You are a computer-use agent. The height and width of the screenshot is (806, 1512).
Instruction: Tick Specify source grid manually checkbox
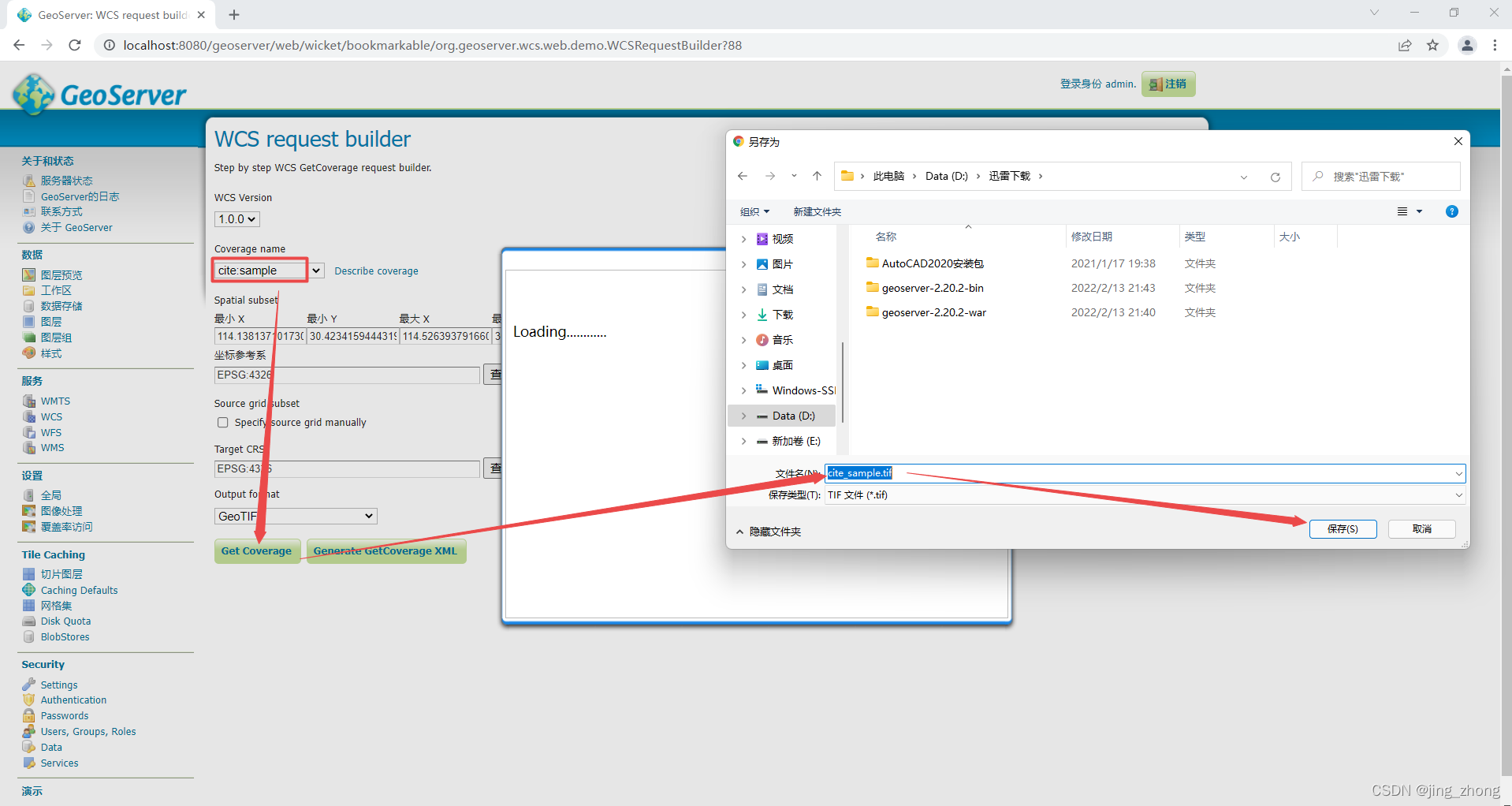(x=223, y=423)
